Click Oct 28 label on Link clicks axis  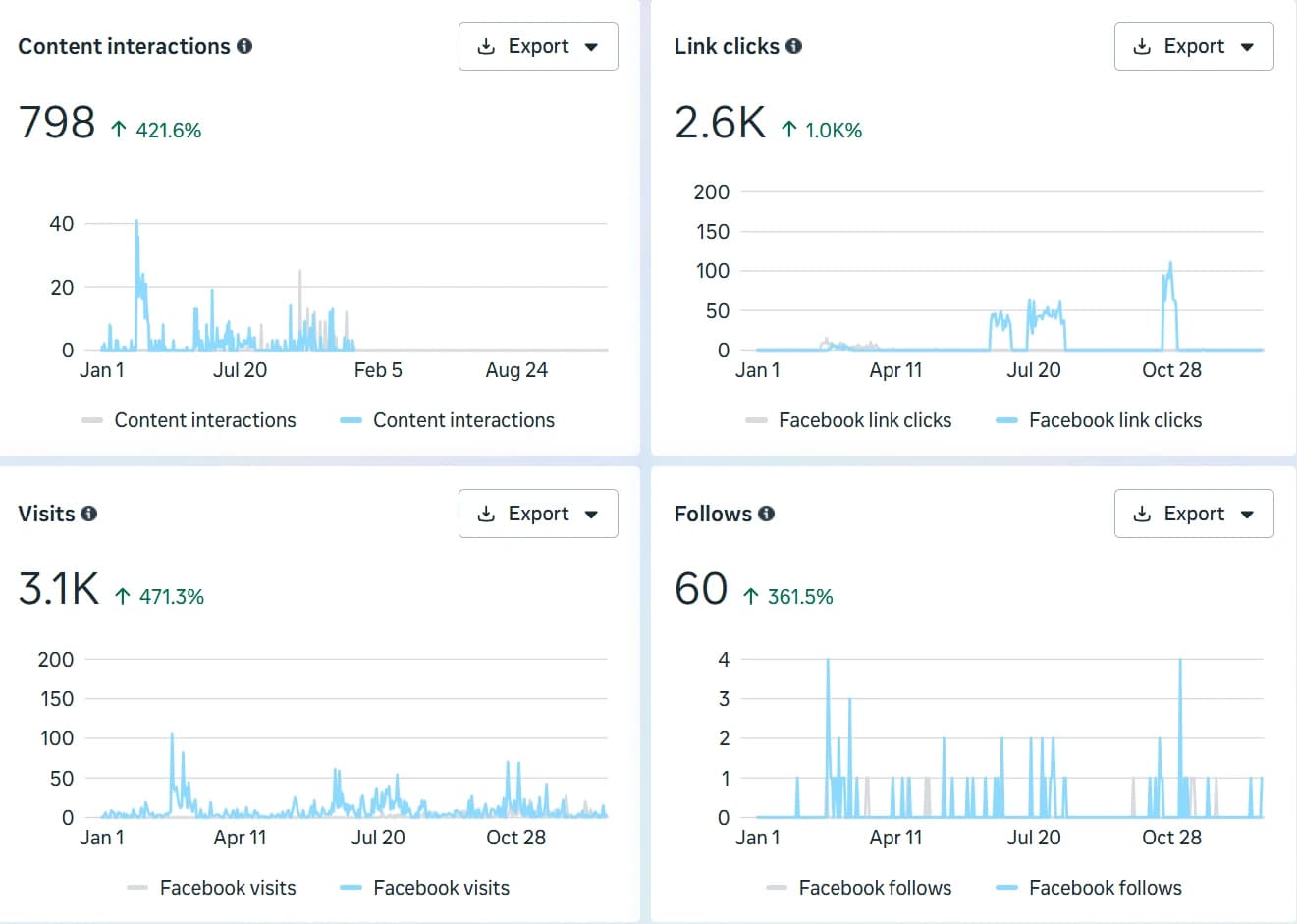click(x=1171, y=370)
